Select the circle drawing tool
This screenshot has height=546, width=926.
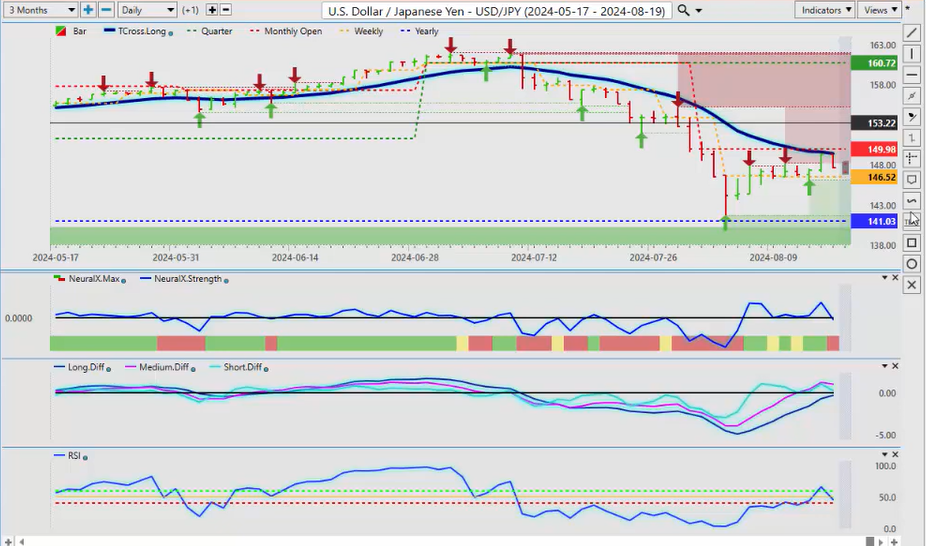(911, 264)
